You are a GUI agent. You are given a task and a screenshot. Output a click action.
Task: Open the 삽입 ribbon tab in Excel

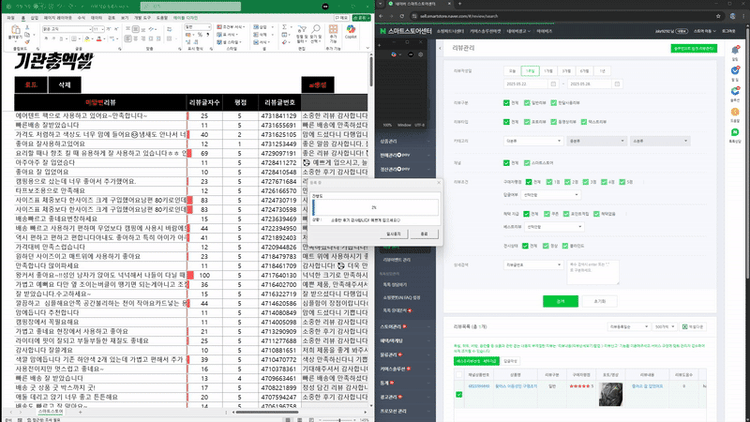(34, 18)
